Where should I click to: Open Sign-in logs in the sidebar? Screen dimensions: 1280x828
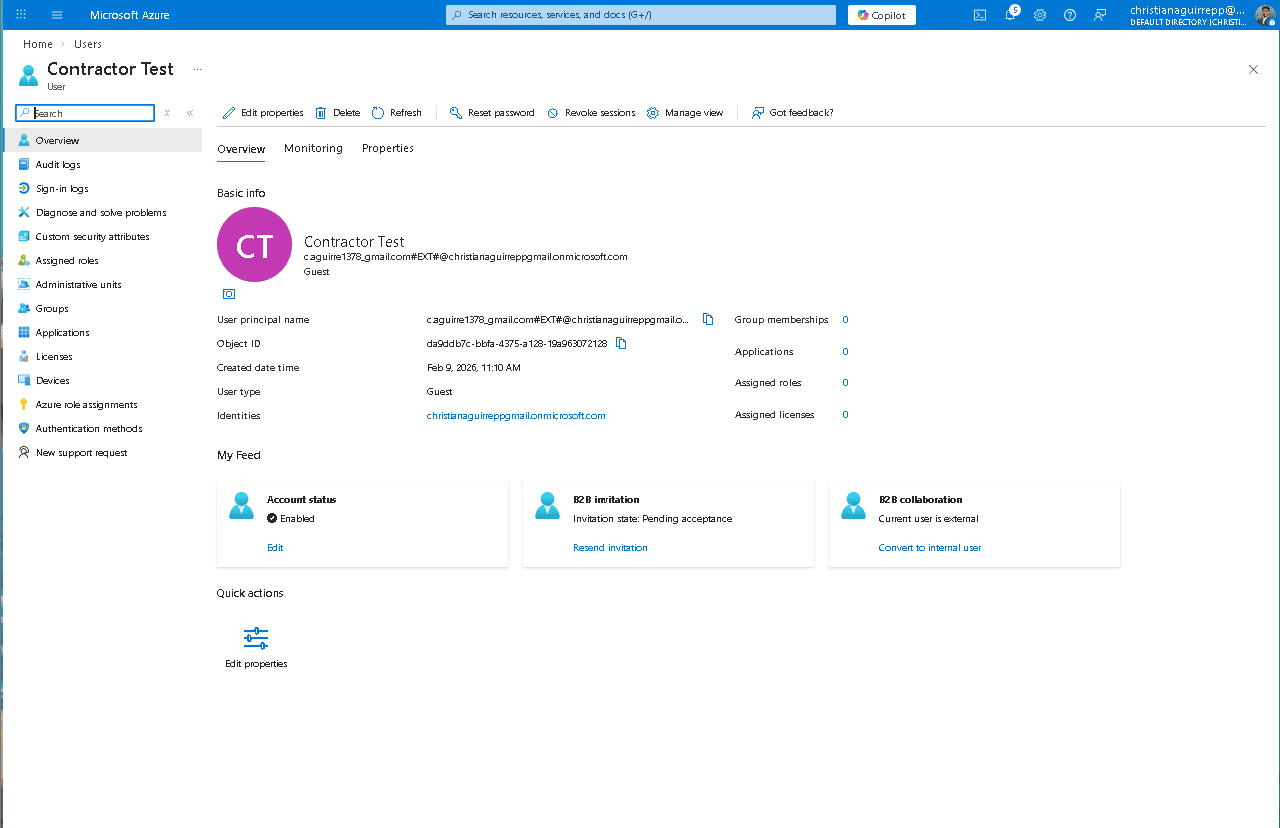62,189
